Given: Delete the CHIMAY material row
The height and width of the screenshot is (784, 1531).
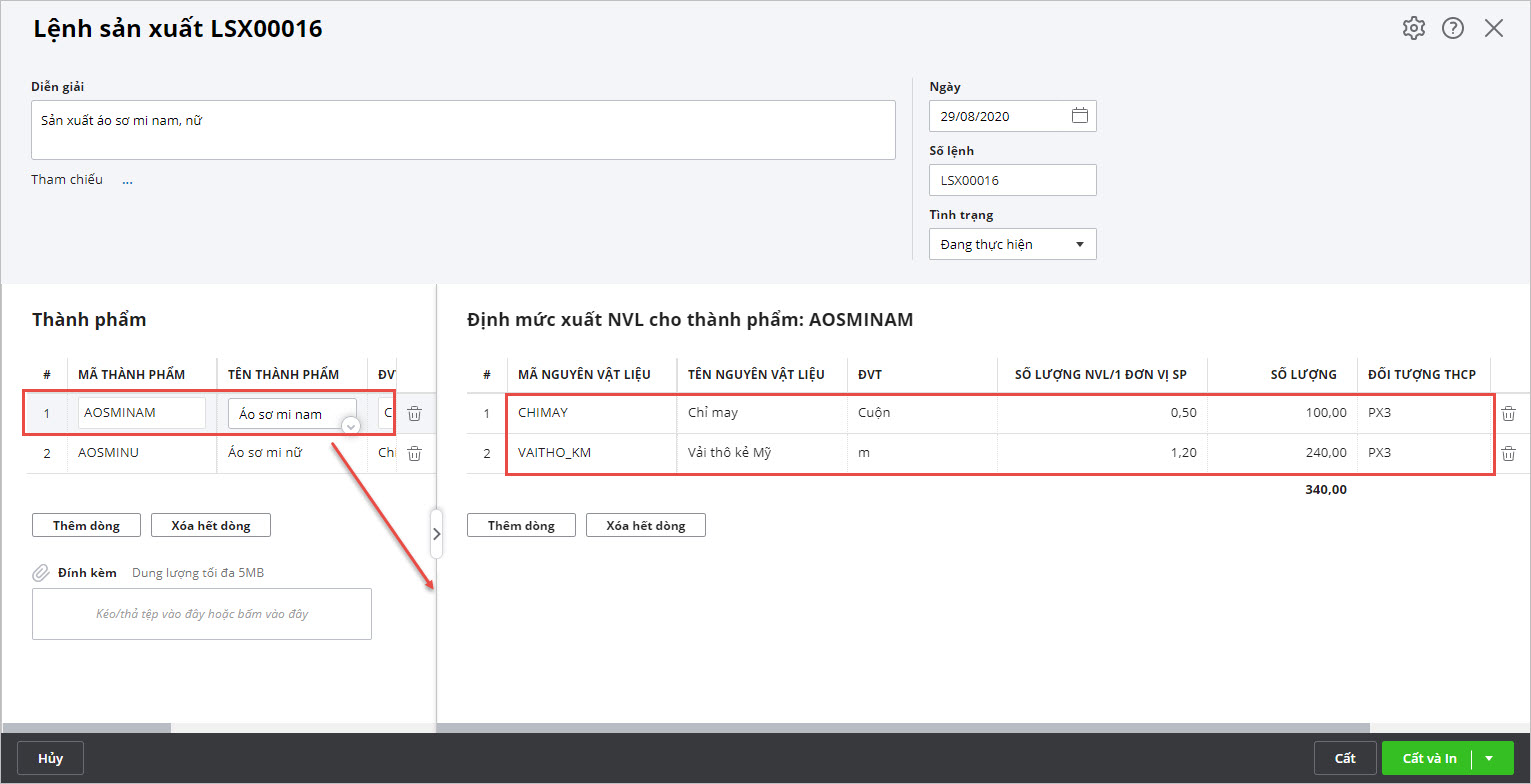Looking at the screenshot, I should [x=1508, y=413].
